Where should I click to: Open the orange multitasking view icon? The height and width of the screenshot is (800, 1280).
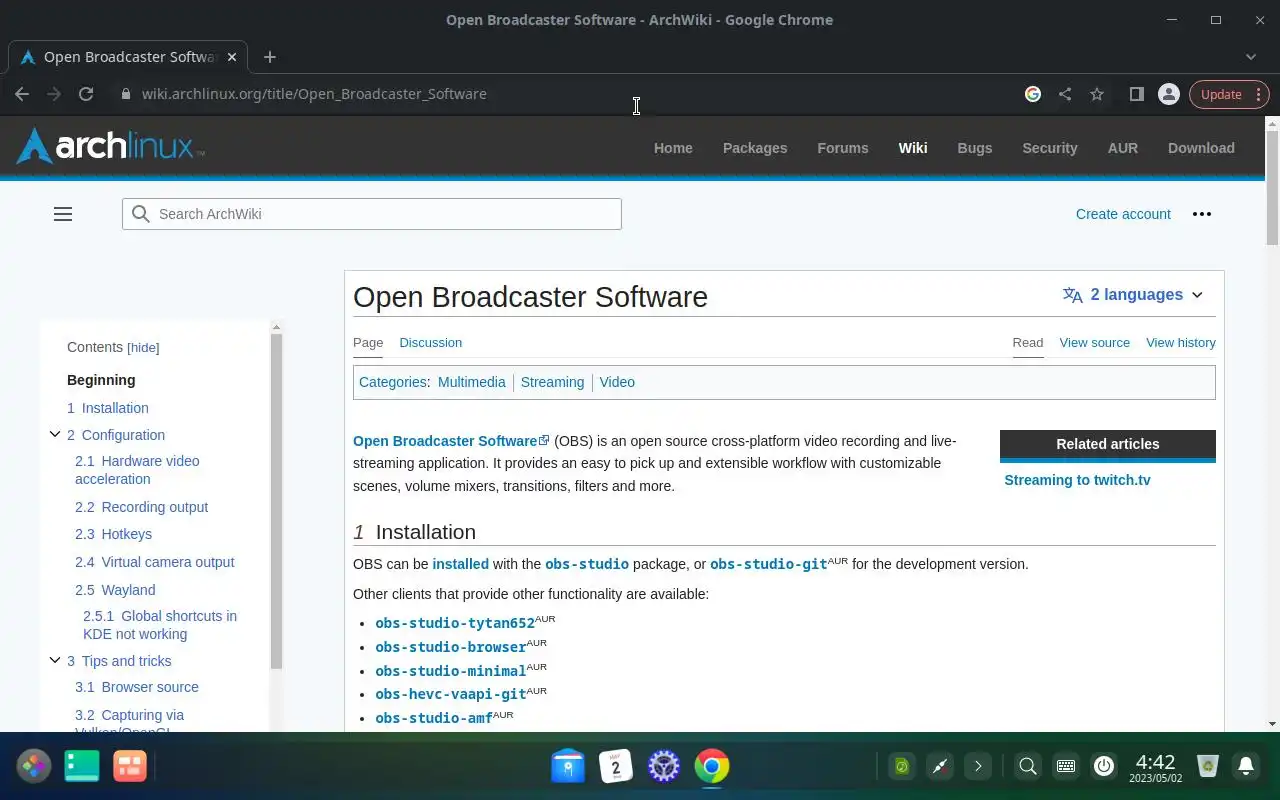tap(130, 766)
